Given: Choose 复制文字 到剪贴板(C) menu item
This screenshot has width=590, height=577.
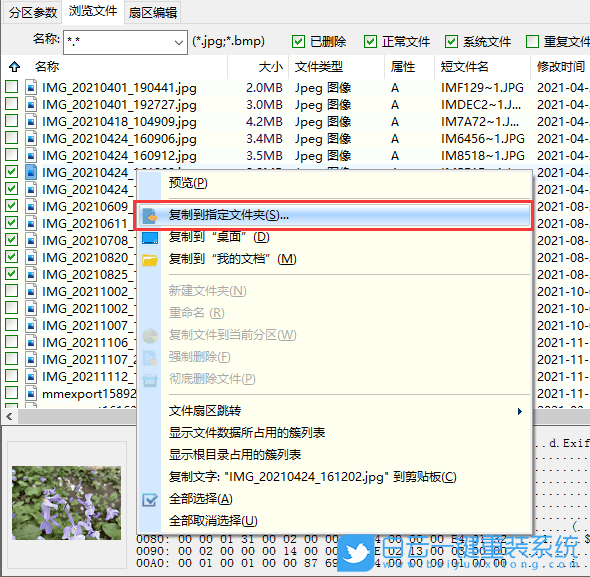Looking at the screenshot, I should click(335, 477).
